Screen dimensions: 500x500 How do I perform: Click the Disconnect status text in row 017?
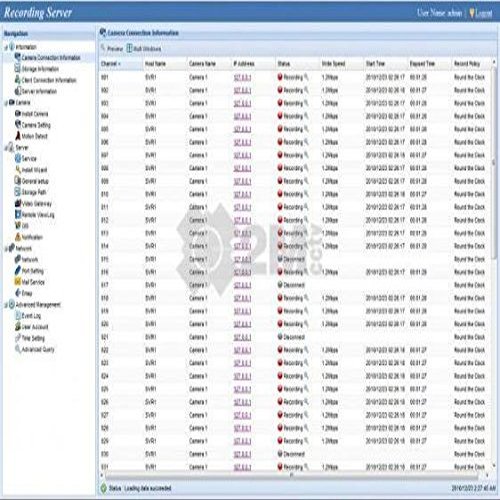294,285
